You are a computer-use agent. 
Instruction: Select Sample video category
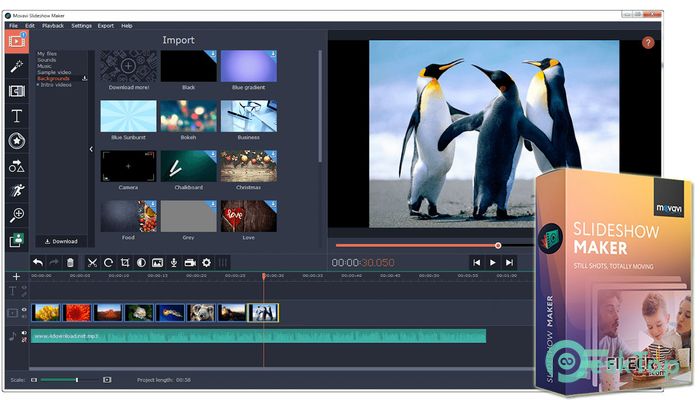coord(54,72)
